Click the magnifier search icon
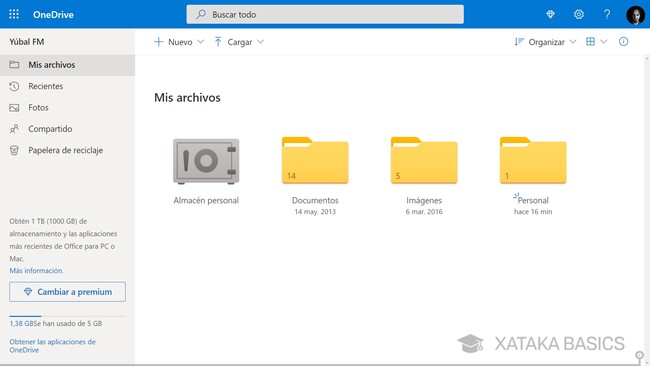Screen dimensions: 650x366 201,15
